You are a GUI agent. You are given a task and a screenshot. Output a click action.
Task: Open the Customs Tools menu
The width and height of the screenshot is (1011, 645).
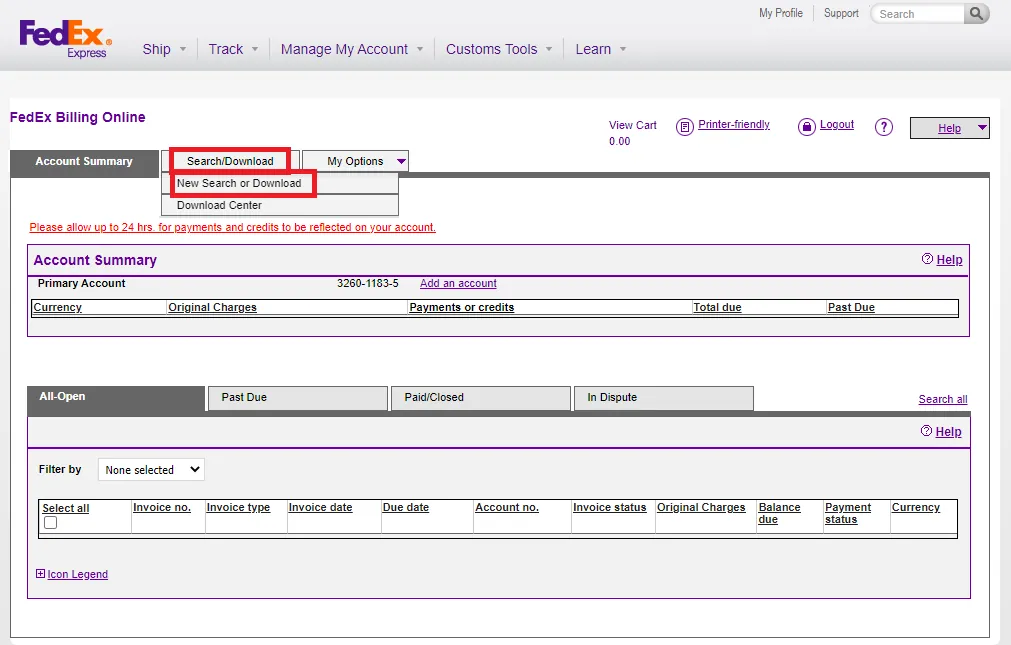coord(491,49)
